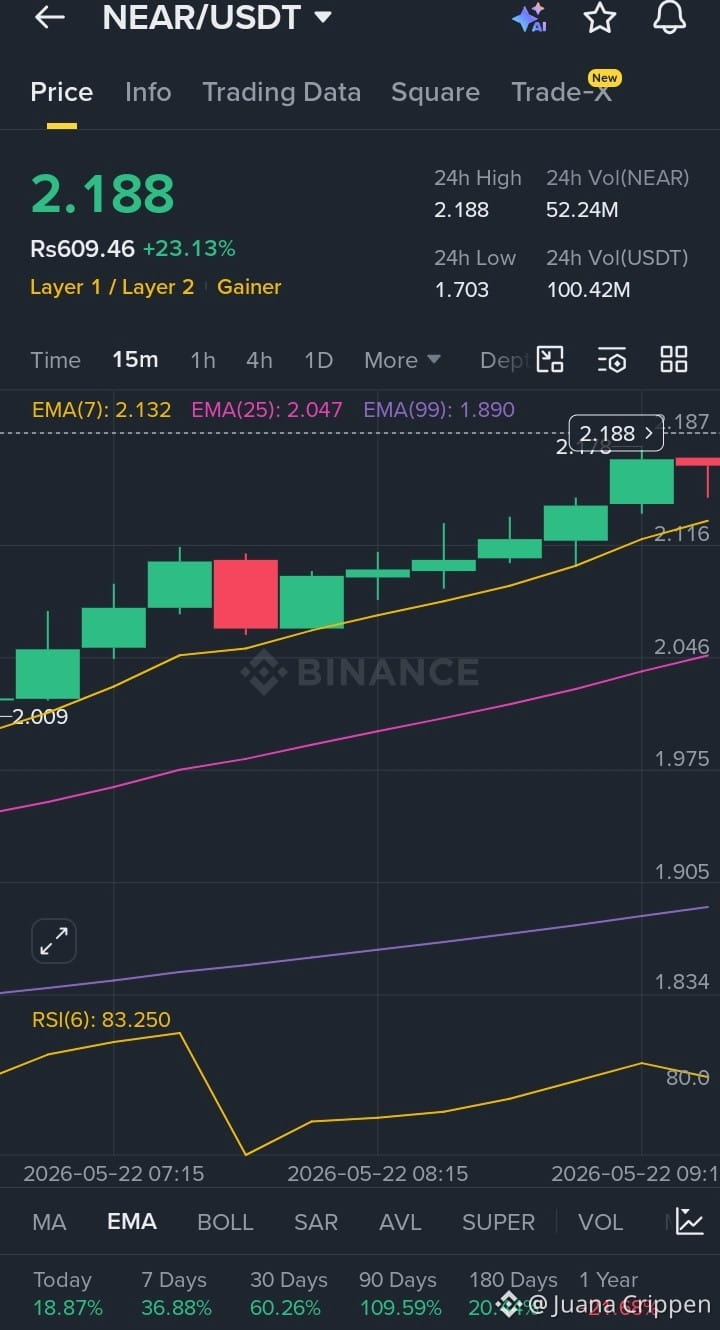The width and height of the screenshot is (720, 1330).
Task: Switch to the Square tab
Action: [x=435, y=92]
